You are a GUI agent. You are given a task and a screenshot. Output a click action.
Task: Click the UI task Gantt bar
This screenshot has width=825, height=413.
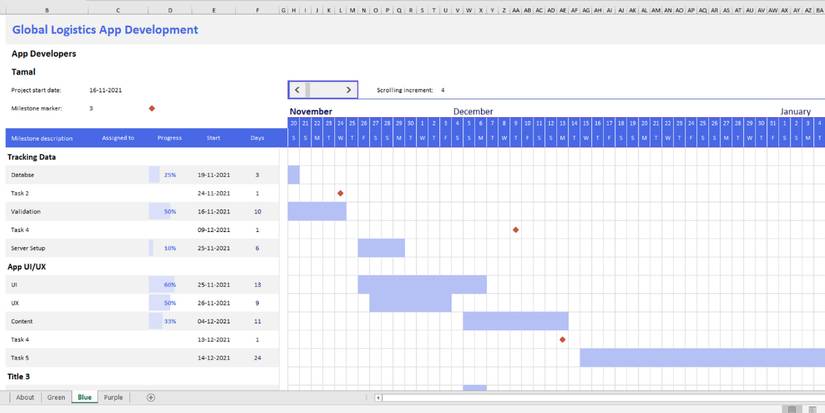coord(422,285)
